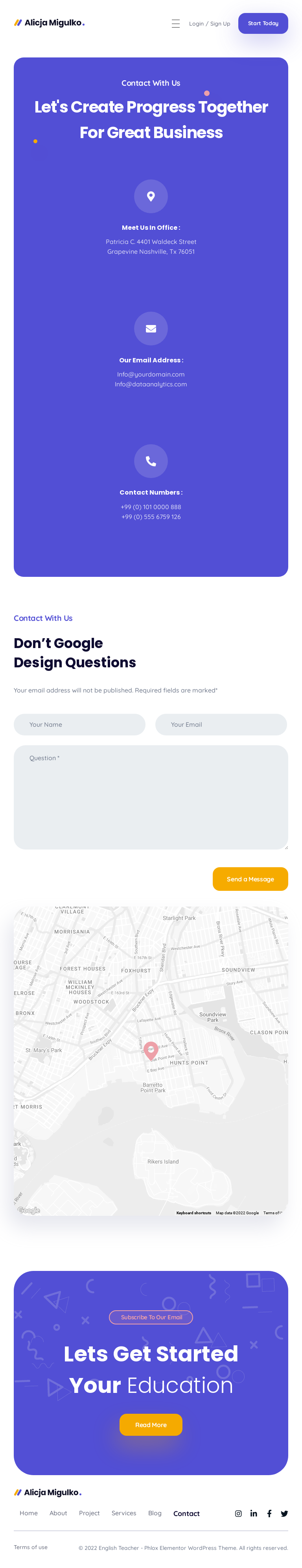
Task: Open the Terms of use link
Action: (30, 1547)
